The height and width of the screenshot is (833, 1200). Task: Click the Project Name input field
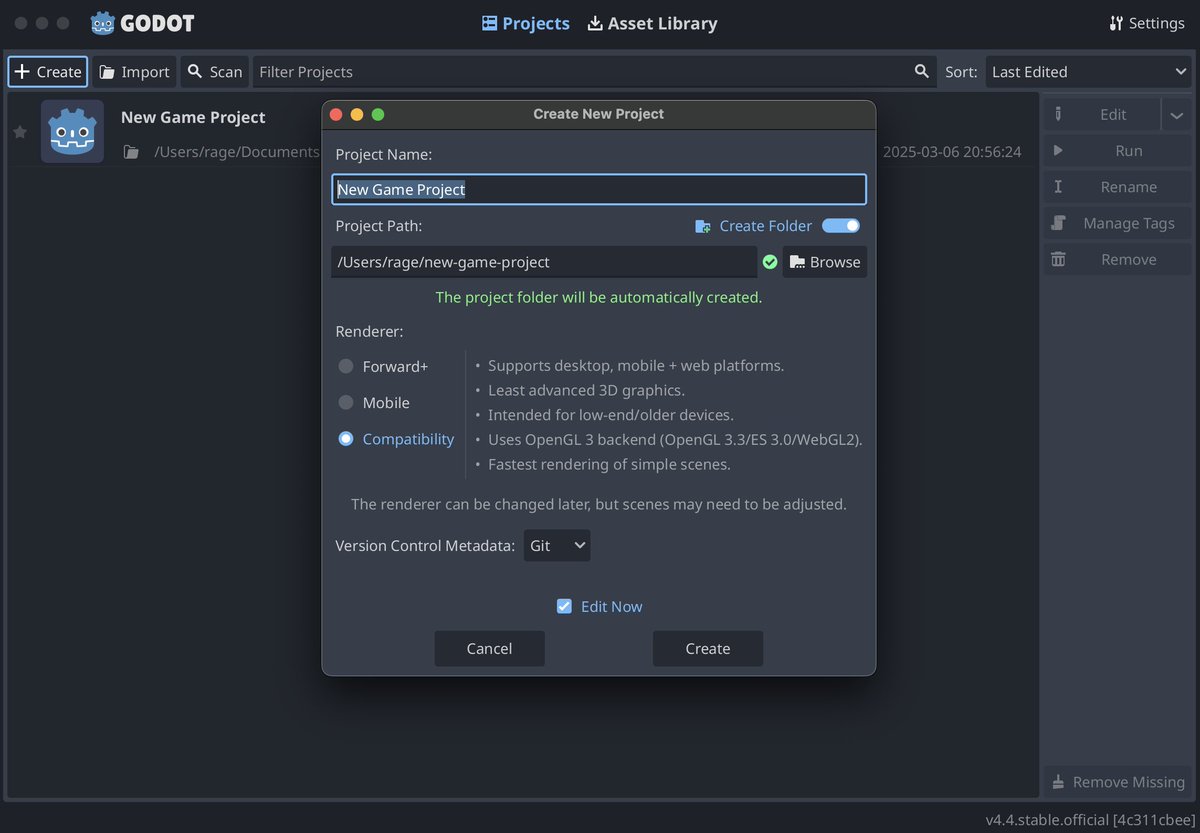[x=599, y=189]
